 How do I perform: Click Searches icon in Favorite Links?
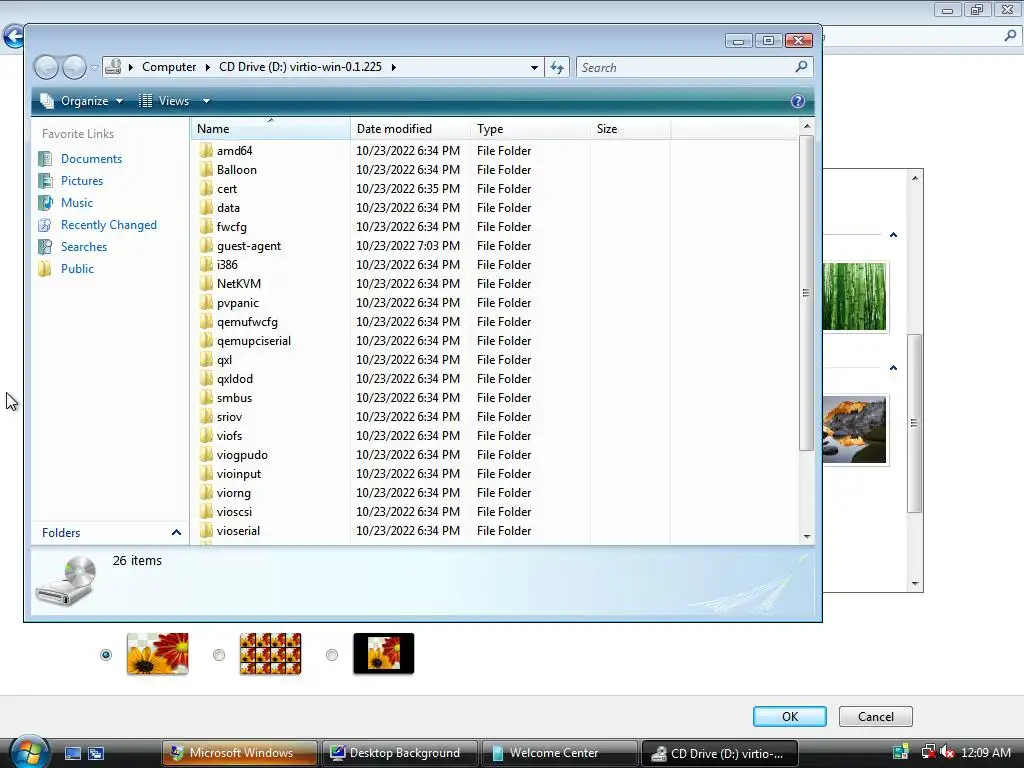pos(45,247)
